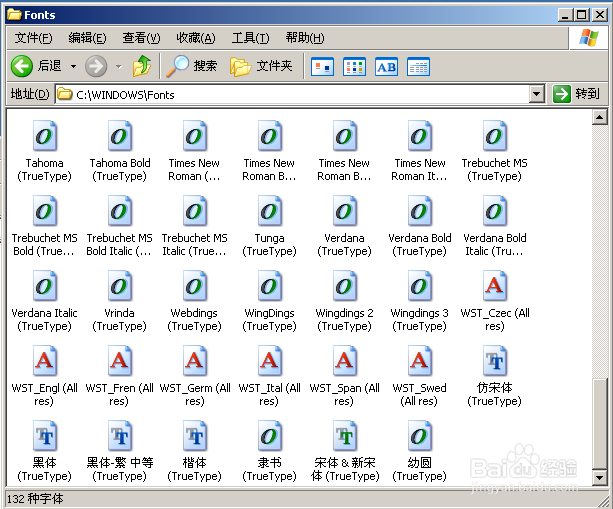Close the Fonts window

(599, 15)
